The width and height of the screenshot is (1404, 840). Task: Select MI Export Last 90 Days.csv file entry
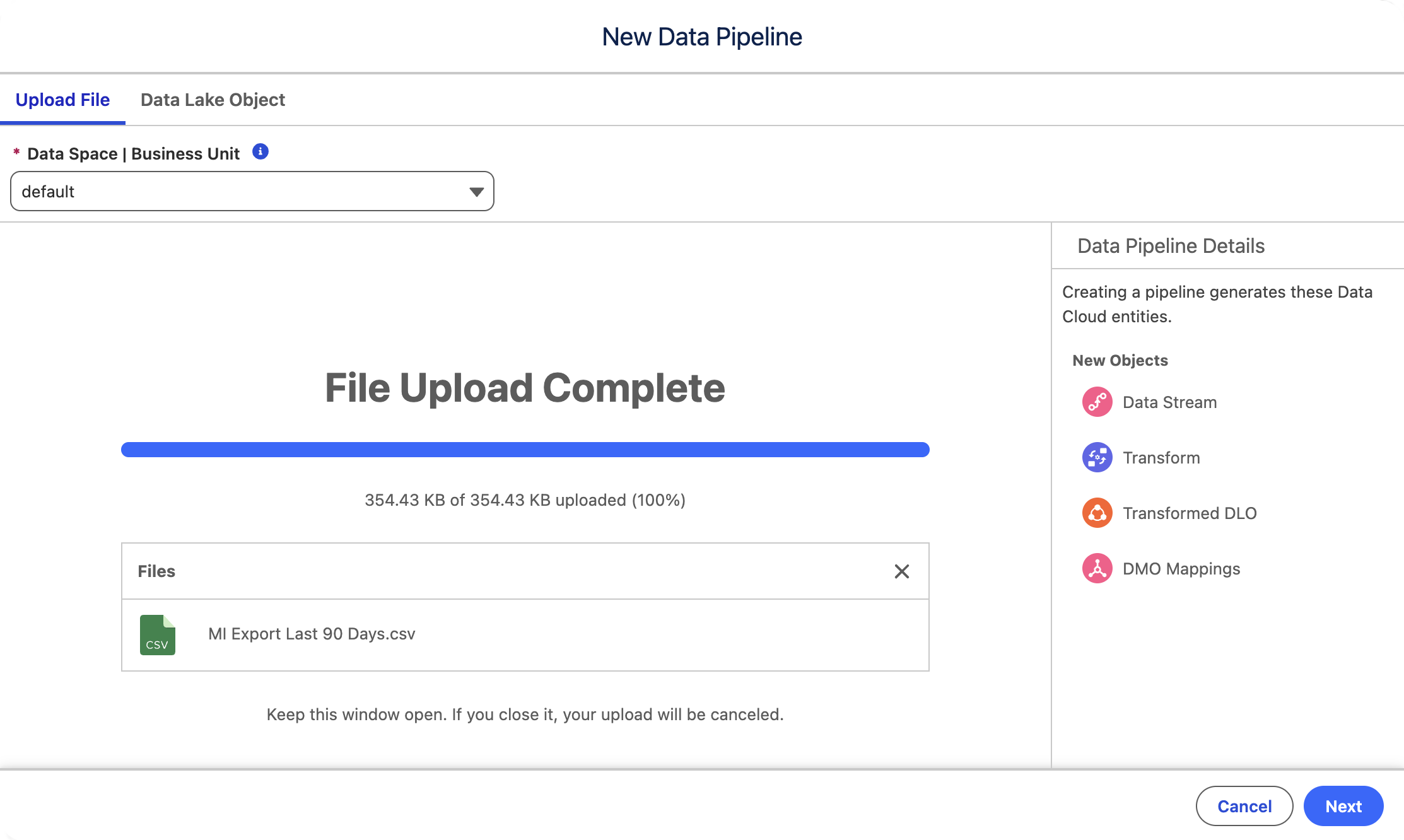pyautogui.click(x=312, y=634)
